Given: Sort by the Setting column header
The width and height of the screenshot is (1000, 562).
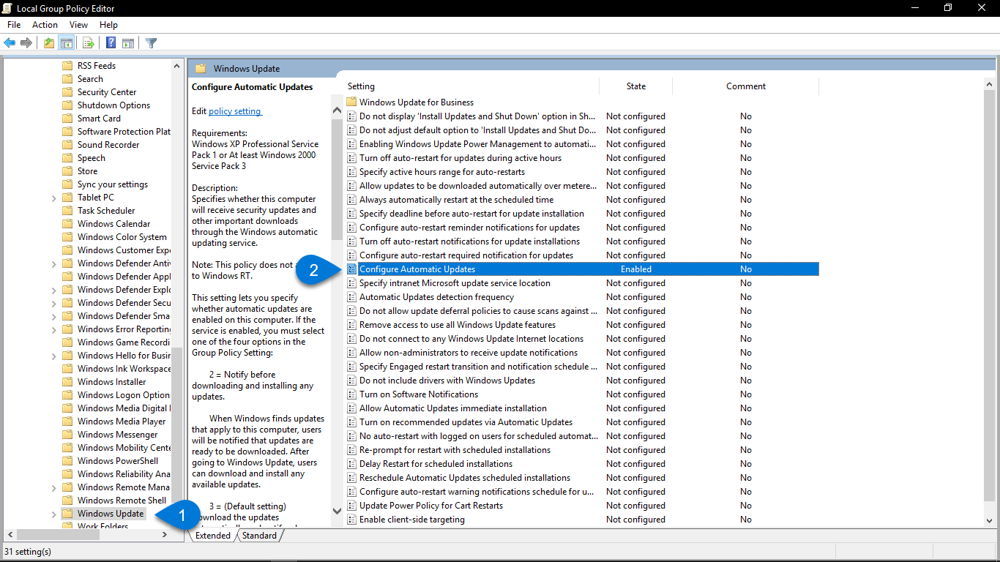Looking at the screenshot, I should click(472, 86).
